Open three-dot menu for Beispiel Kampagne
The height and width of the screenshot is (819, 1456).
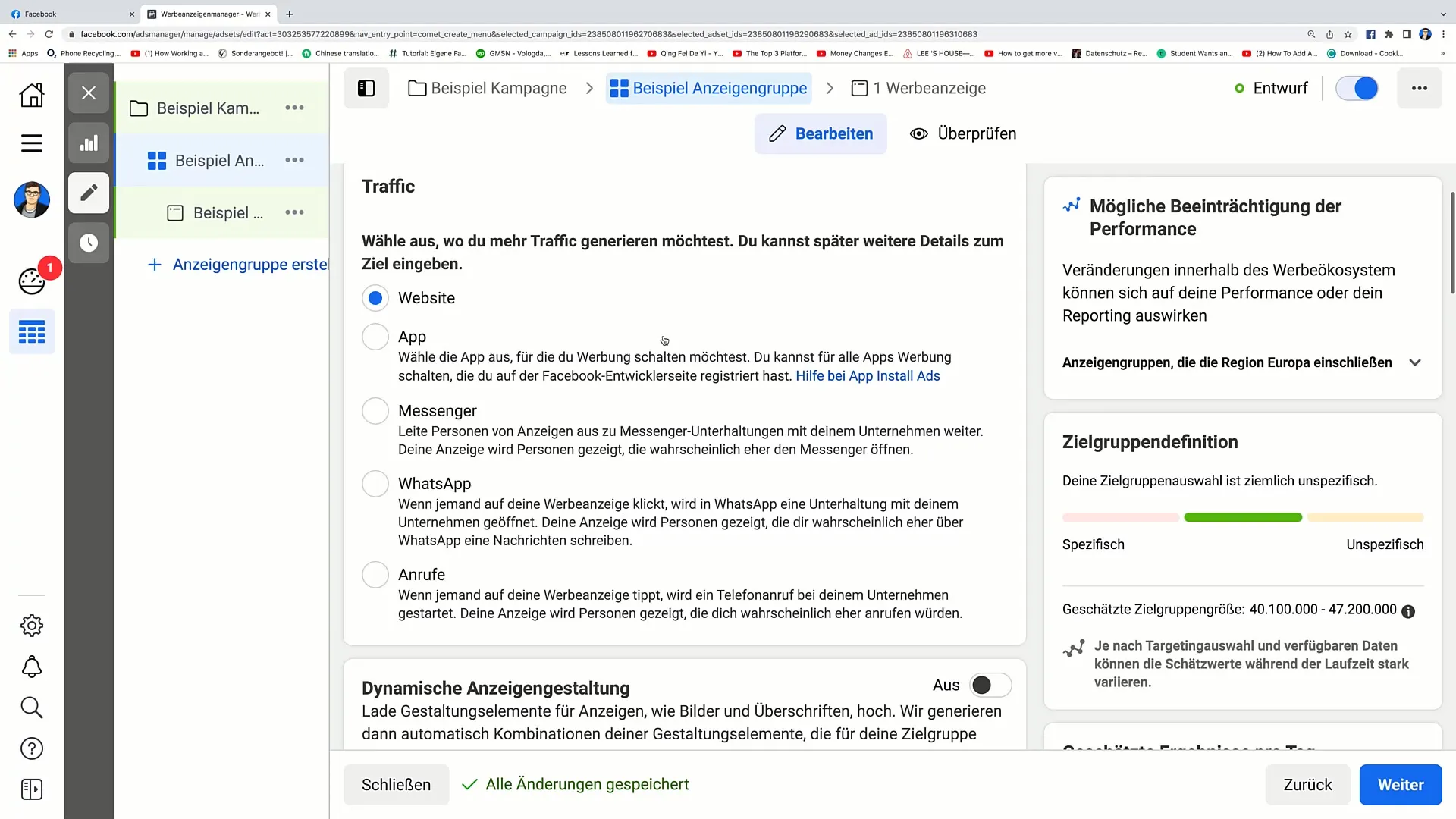[296, 108]
